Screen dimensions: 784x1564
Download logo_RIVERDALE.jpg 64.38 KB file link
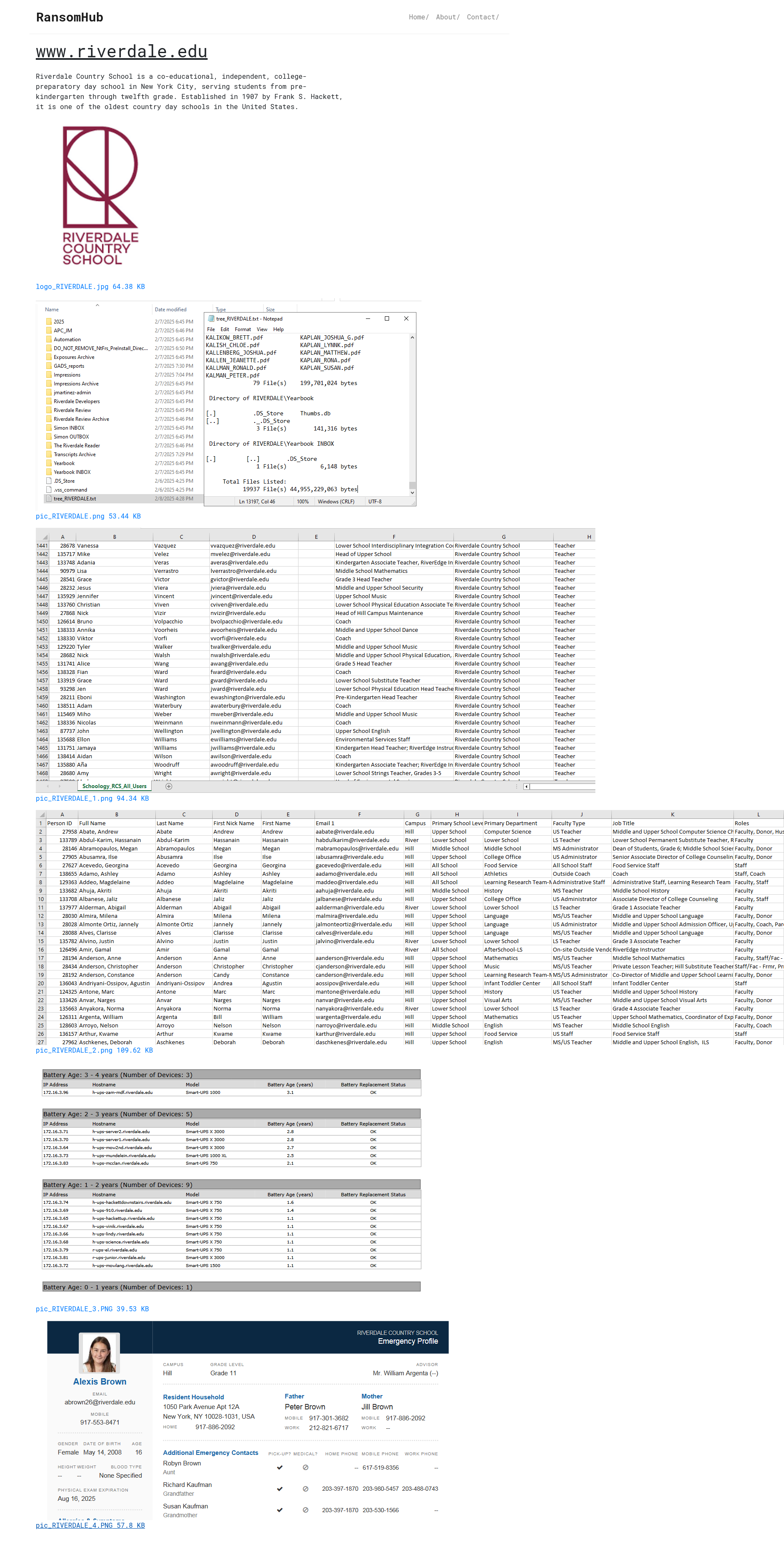pos(90,286)
